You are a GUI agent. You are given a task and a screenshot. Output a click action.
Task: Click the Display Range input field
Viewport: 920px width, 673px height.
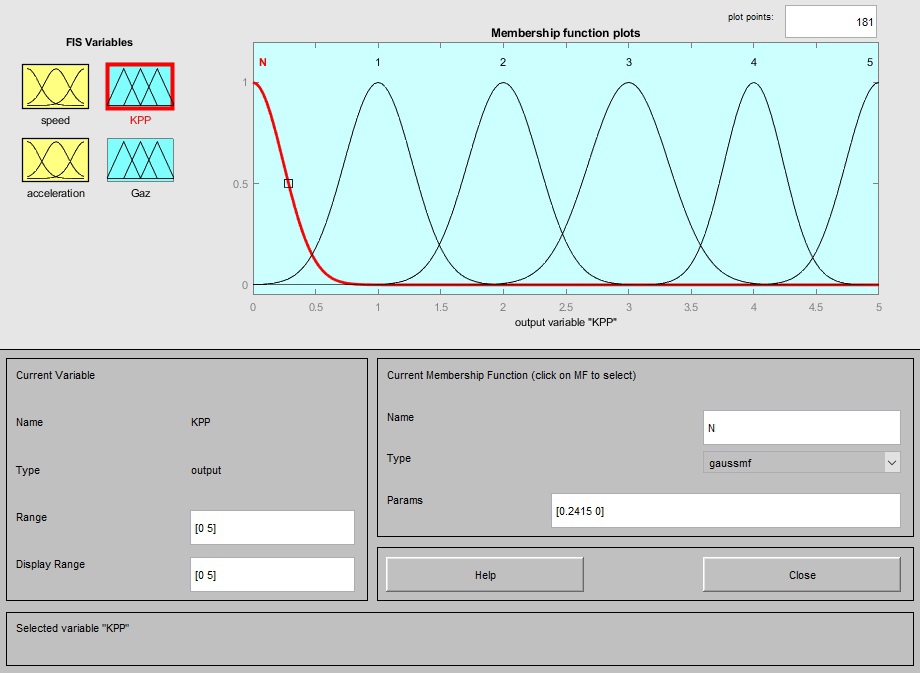click(x=272, y=574)
